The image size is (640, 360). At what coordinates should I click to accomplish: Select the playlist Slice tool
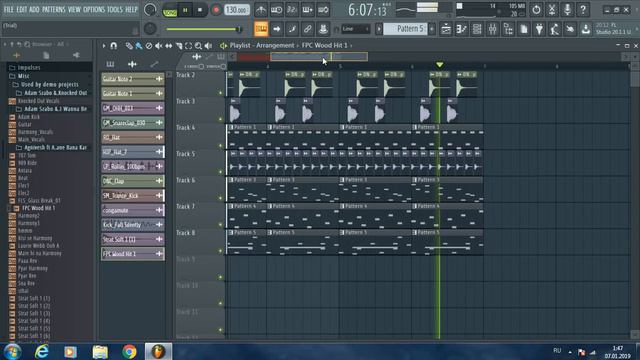coord(179,46)
